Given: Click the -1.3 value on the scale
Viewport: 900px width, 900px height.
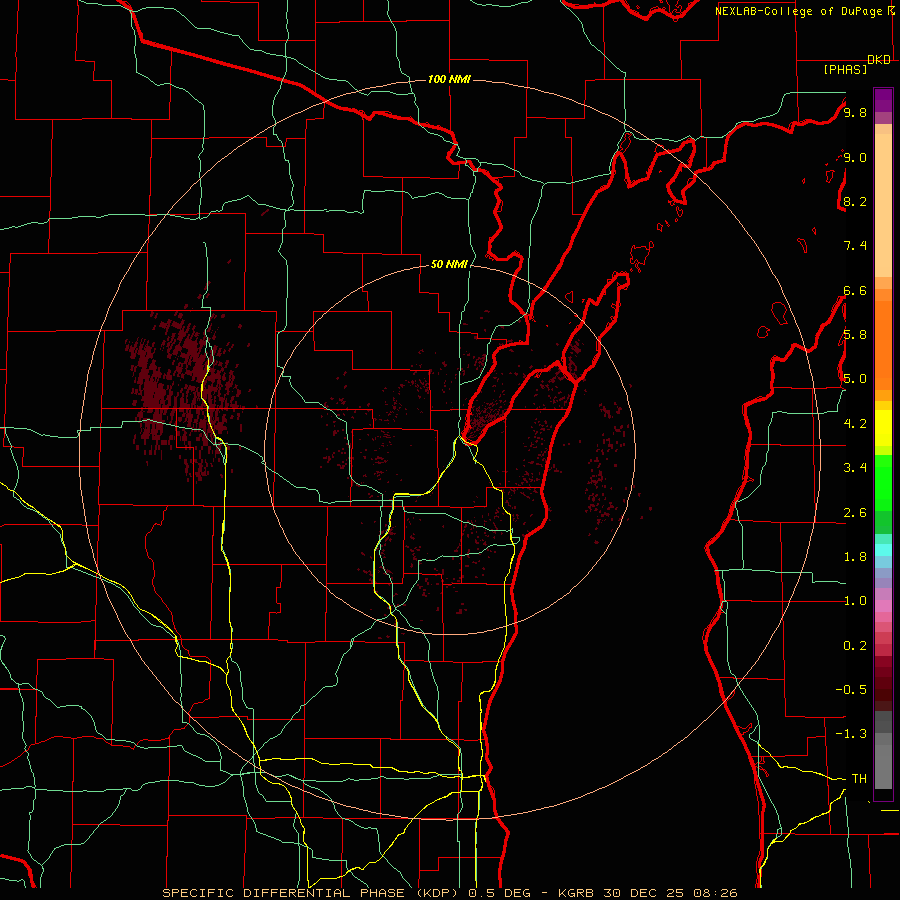Looking at the screenshot, I should 851,734.
